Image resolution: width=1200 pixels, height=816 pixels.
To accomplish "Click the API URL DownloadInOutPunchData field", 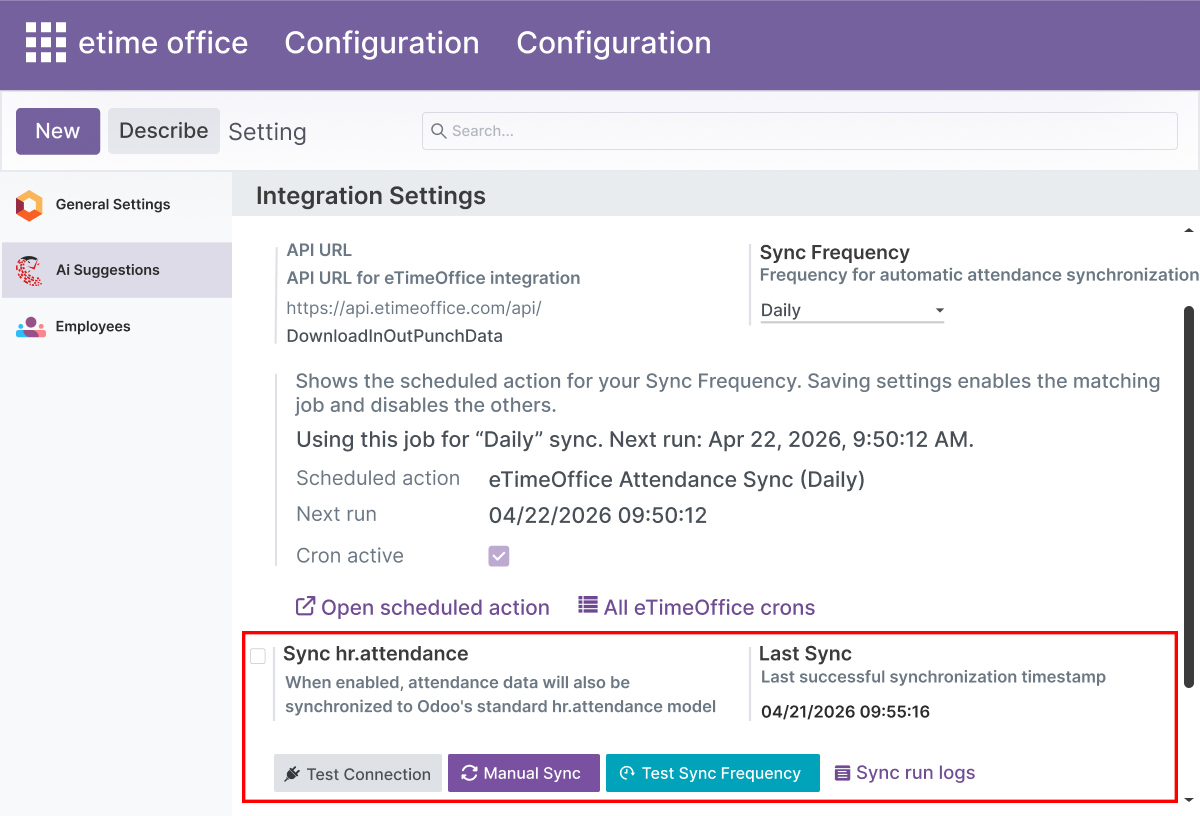I will [395, 336].
